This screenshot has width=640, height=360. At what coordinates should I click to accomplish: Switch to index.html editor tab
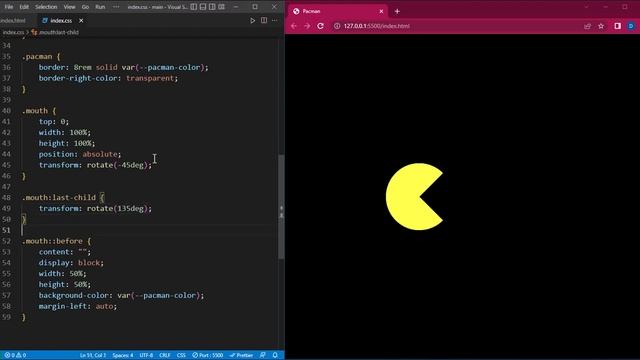coord(14,20)
